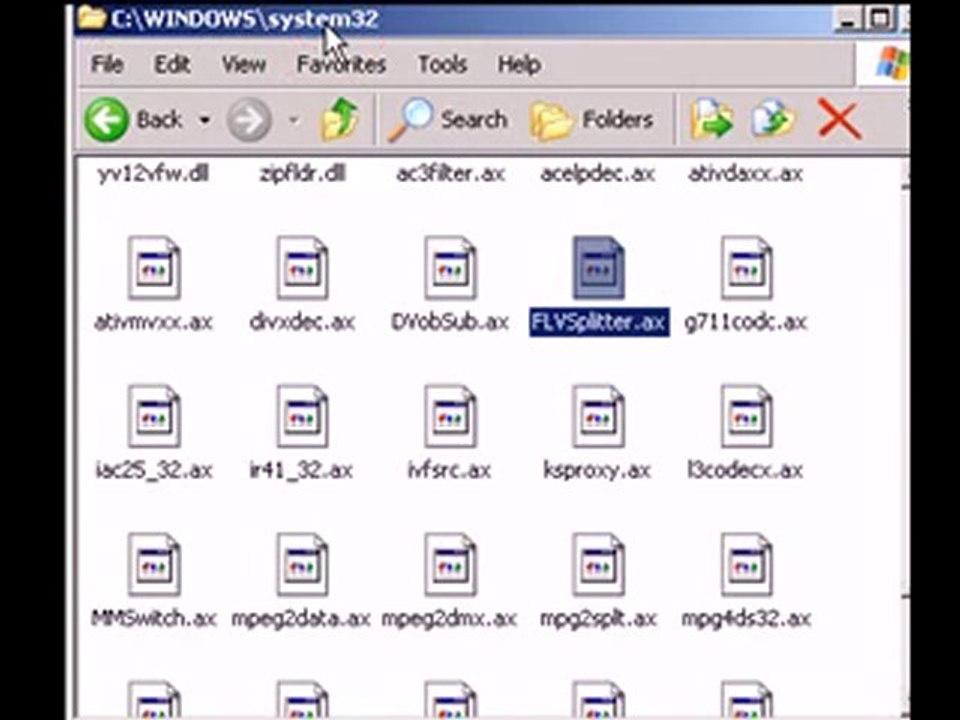960x720 pixels.
Task: Select the ir41_32.ax file icon
Action: click(302, 416)
